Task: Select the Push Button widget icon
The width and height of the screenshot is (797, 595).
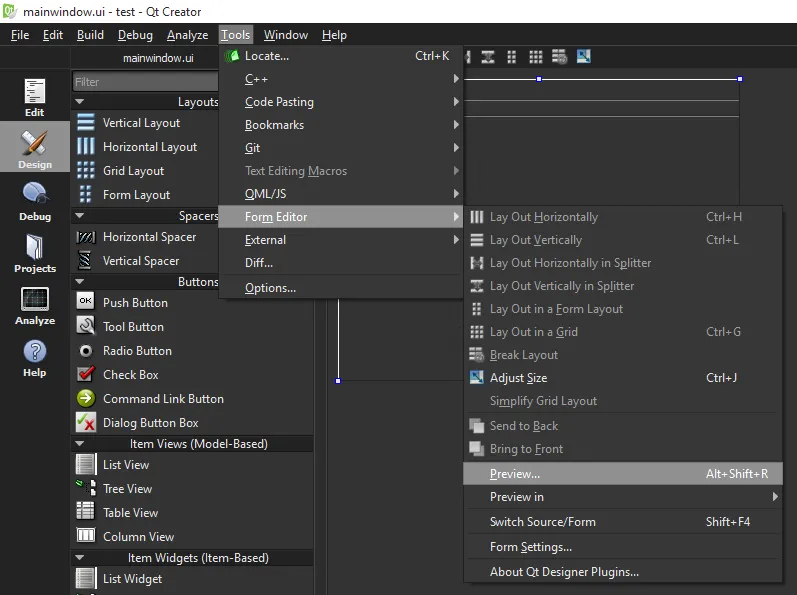Action: 86,302
